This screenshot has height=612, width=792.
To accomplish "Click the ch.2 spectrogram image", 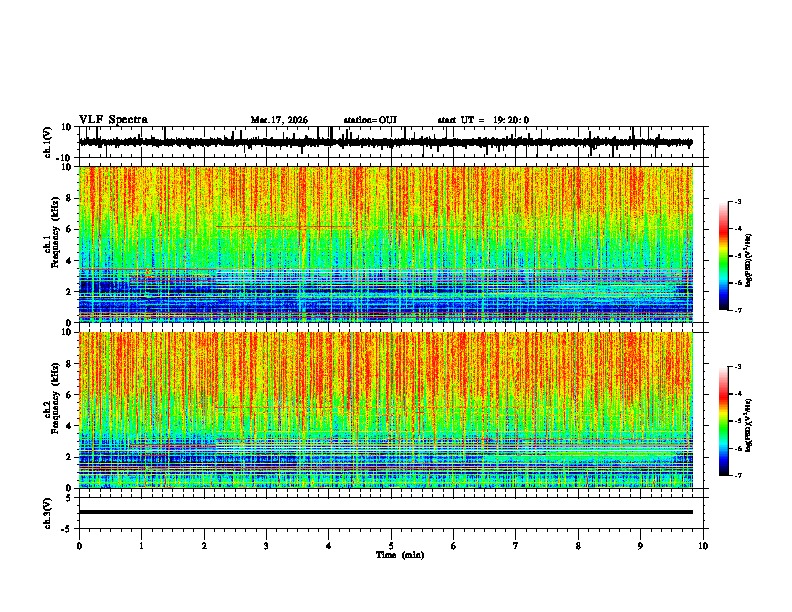I will pyautogui.click(x=385, y=410).
